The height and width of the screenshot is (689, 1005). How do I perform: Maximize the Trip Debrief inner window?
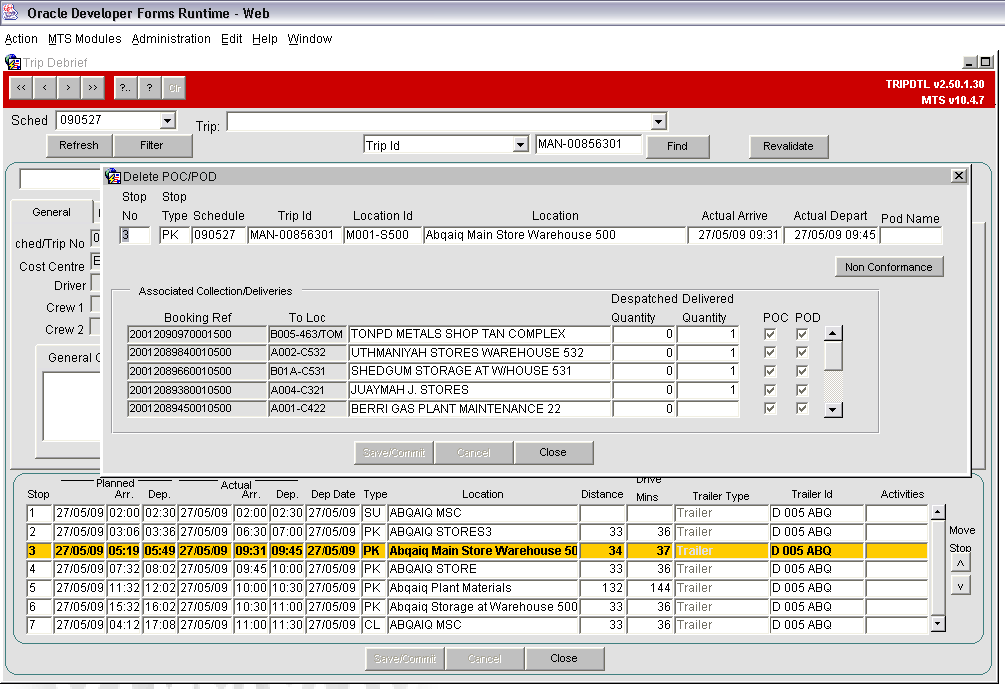coord(986,62)
